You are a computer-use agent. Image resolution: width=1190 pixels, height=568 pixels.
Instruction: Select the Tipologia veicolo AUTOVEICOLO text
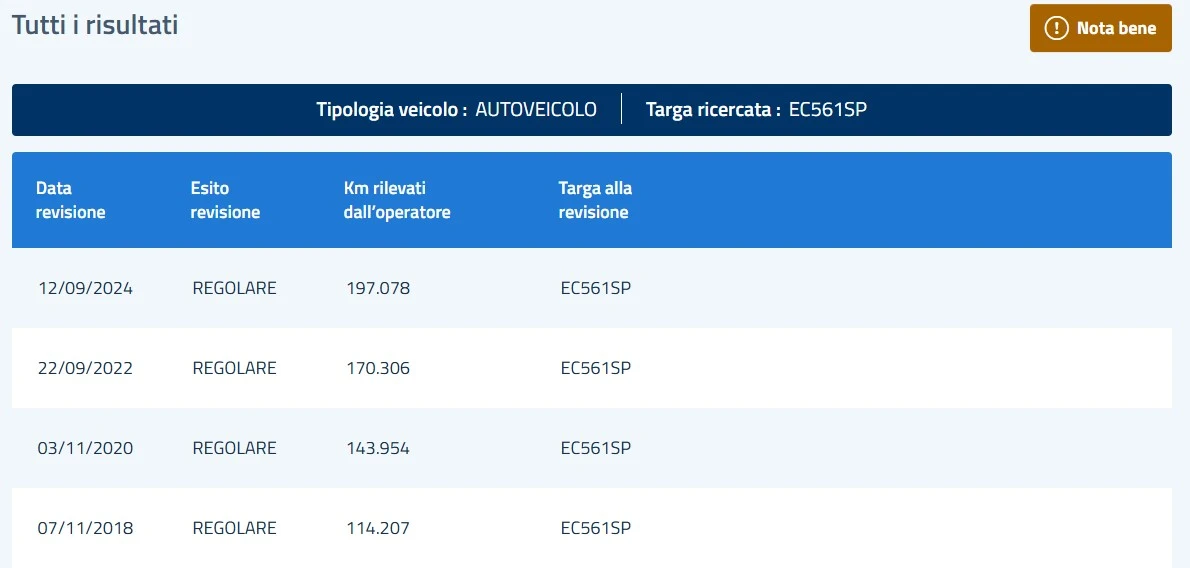456,110
